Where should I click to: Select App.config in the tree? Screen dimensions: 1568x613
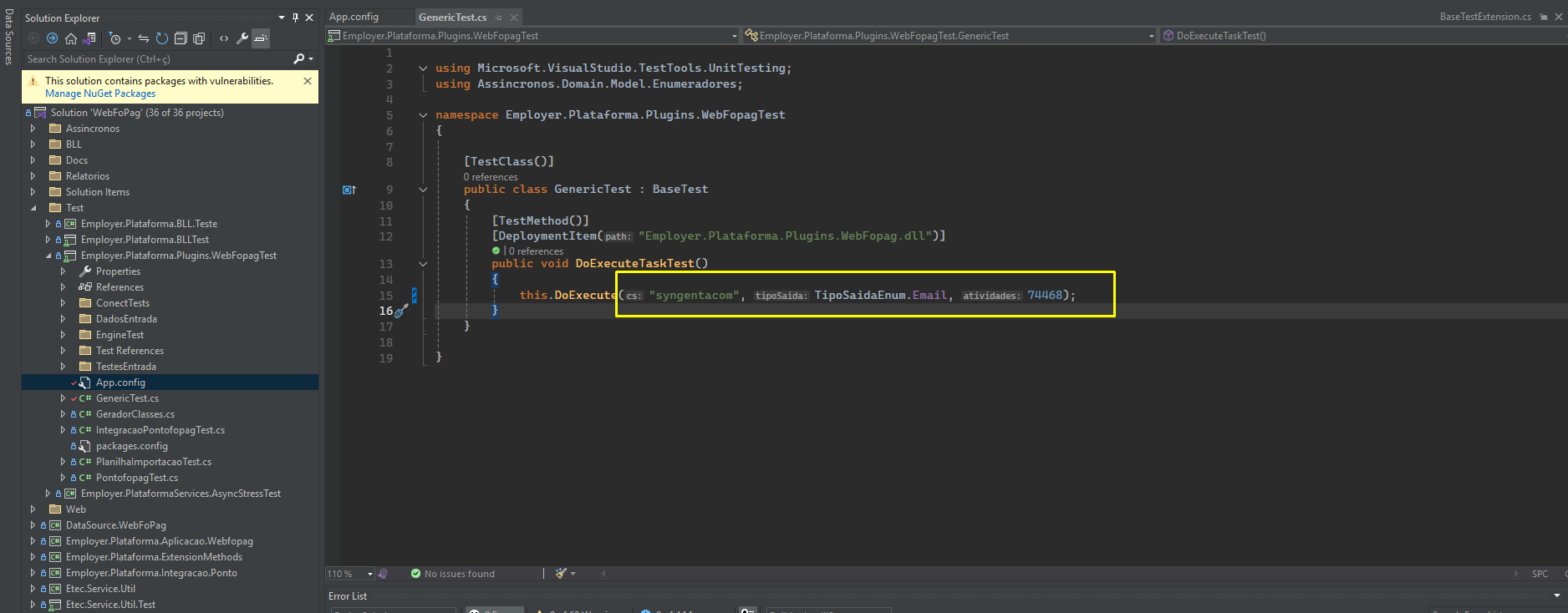pyautogui.click(x=120, y=382)
